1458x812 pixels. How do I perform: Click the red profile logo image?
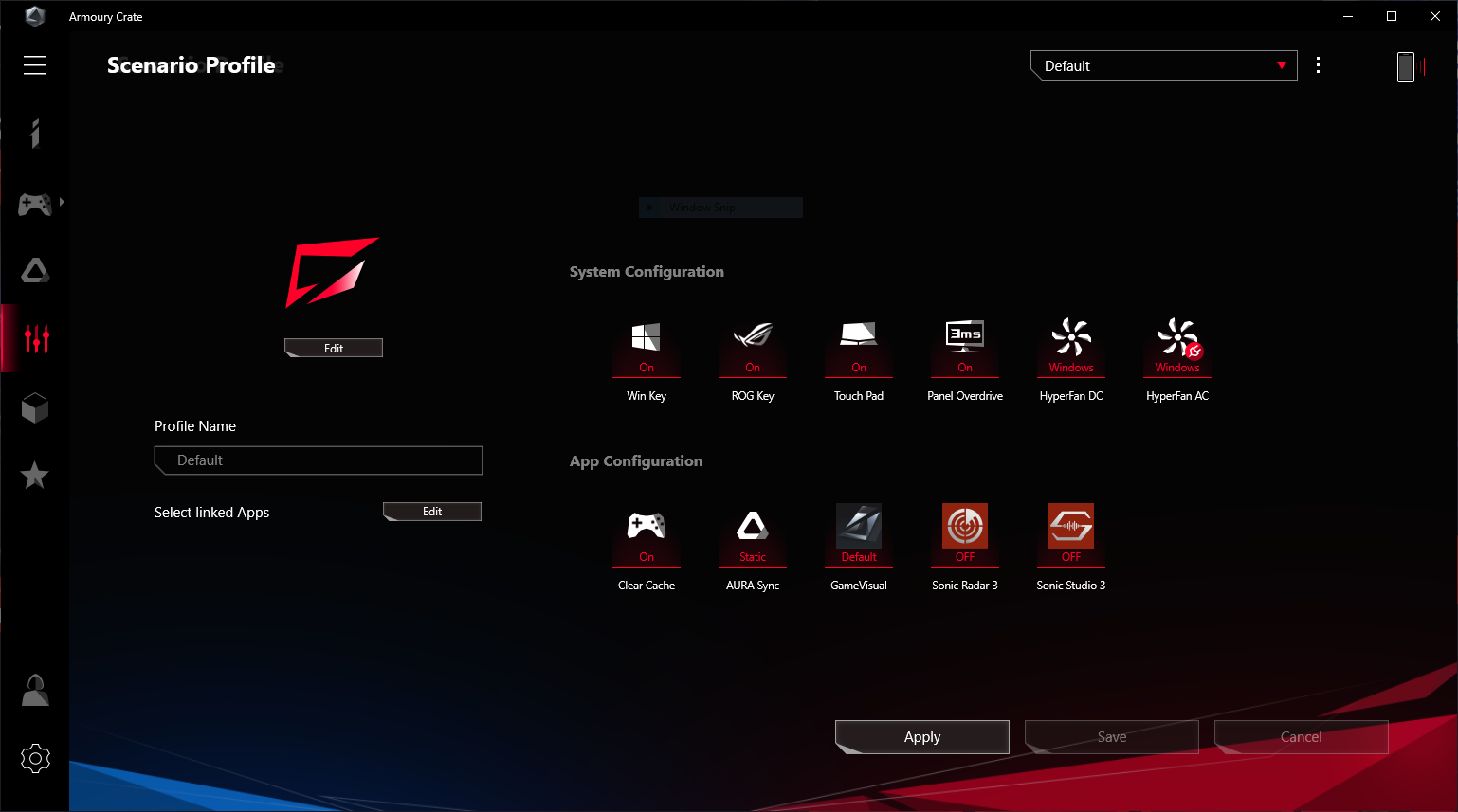tap(333, 272)
